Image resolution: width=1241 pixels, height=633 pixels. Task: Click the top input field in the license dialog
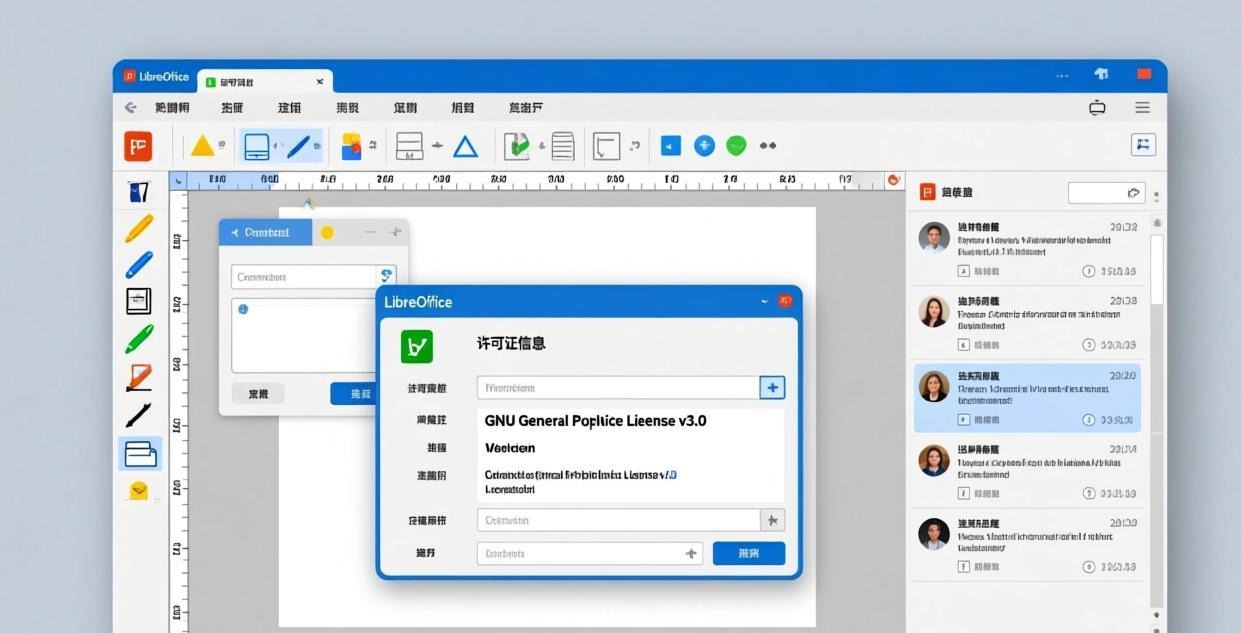tap(618, 387)
